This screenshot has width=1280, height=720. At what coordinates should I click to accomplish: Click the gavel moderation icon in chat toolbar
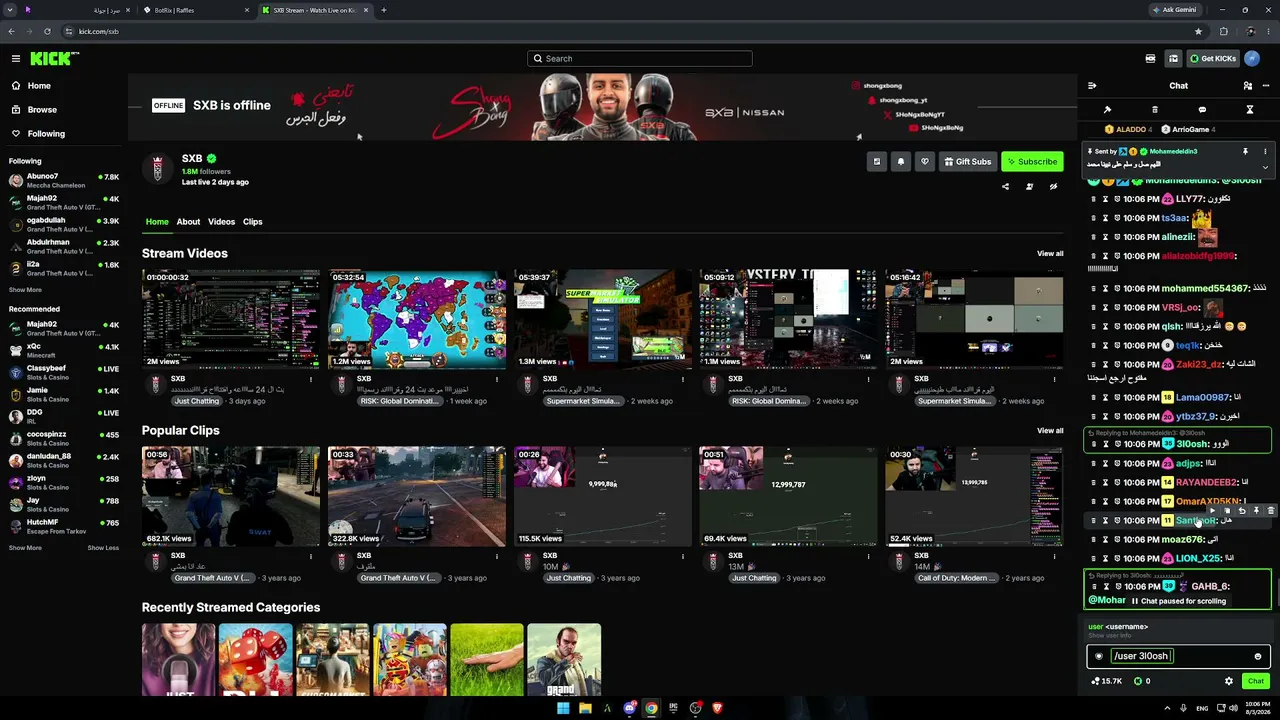pos(1107,110)
